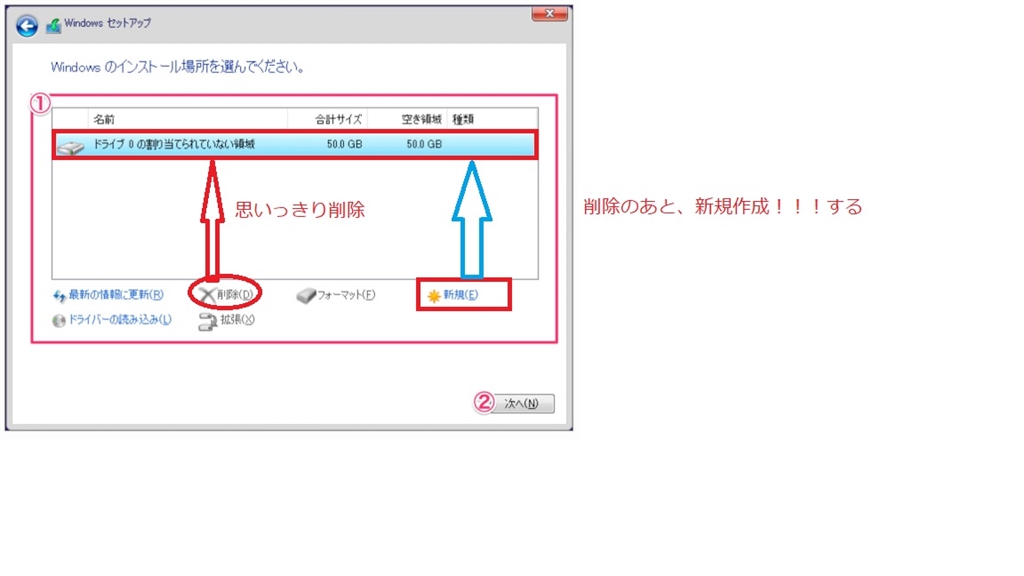Click the 種類 column header
The height and width of the screenshot is (576, 1024).
[463, 120]
